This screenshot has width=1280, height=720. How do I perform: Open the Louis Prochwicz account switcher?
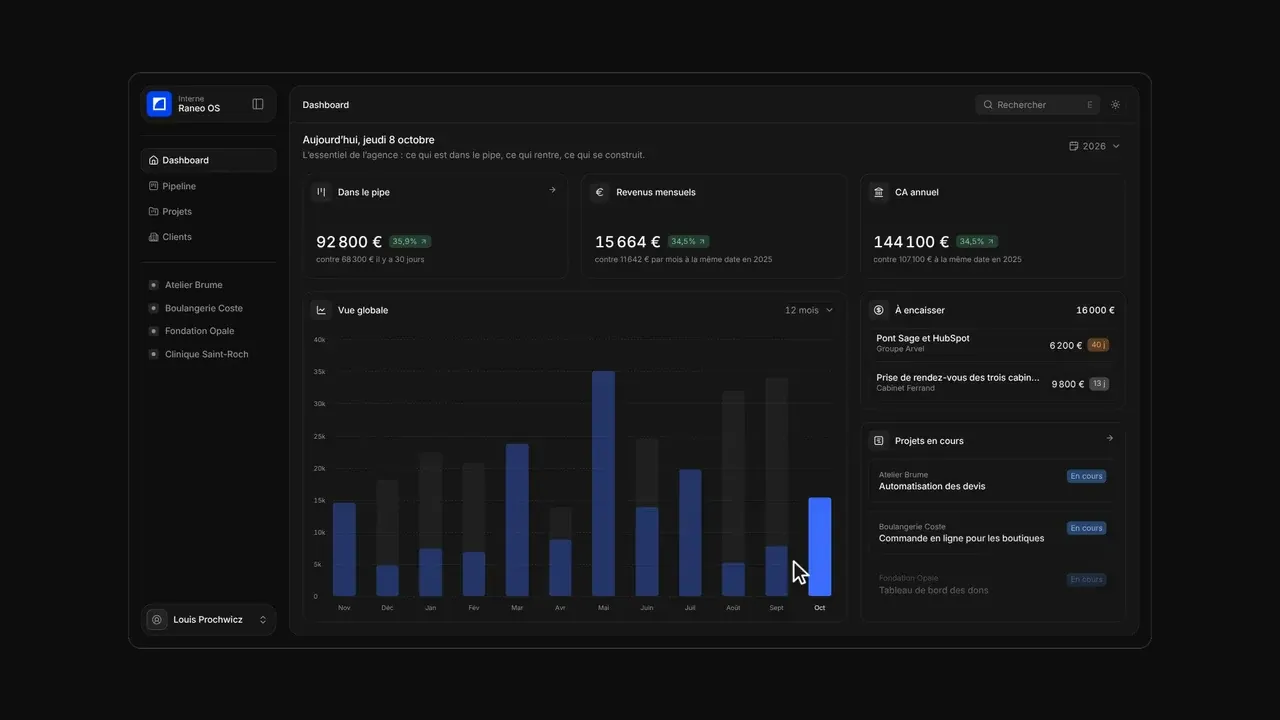208,620
